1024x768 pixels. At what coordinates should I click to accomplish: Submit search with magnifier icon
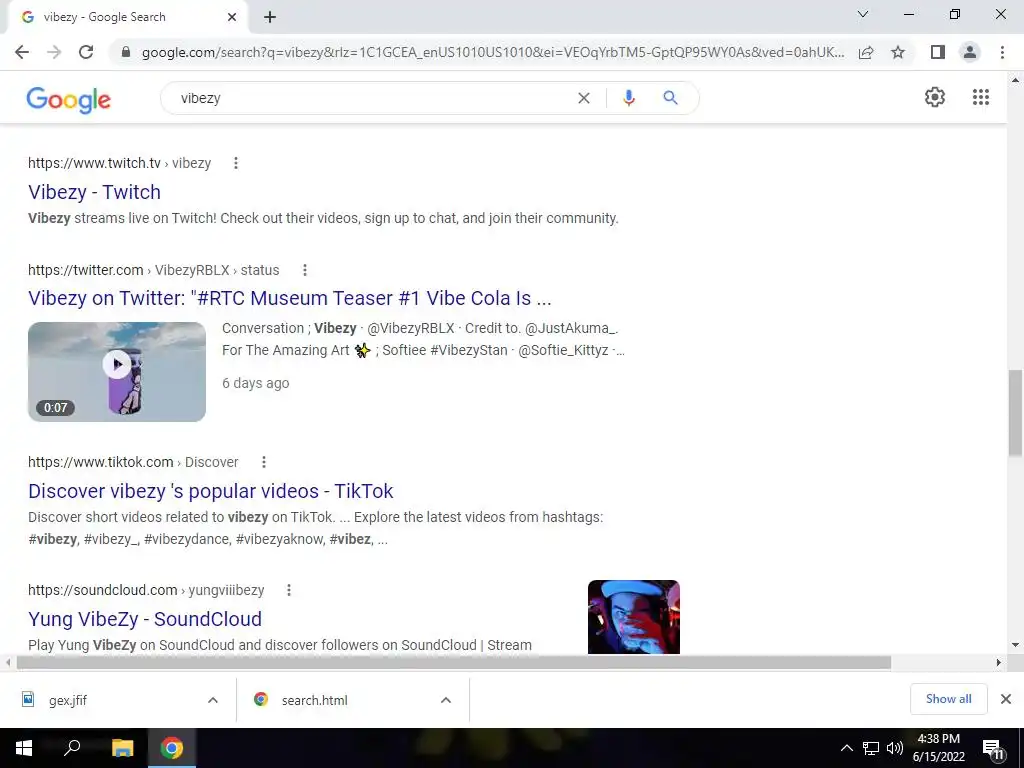pos(670,98)
